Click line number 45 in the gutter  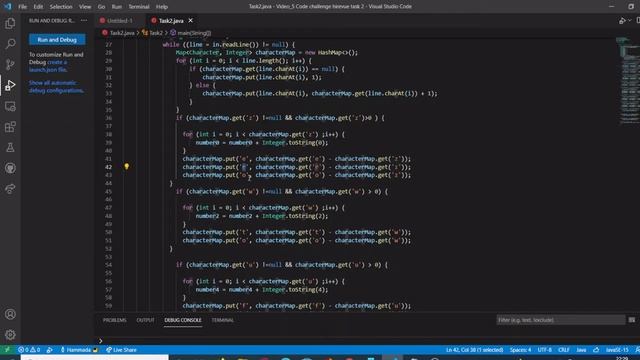pos(108,191)
